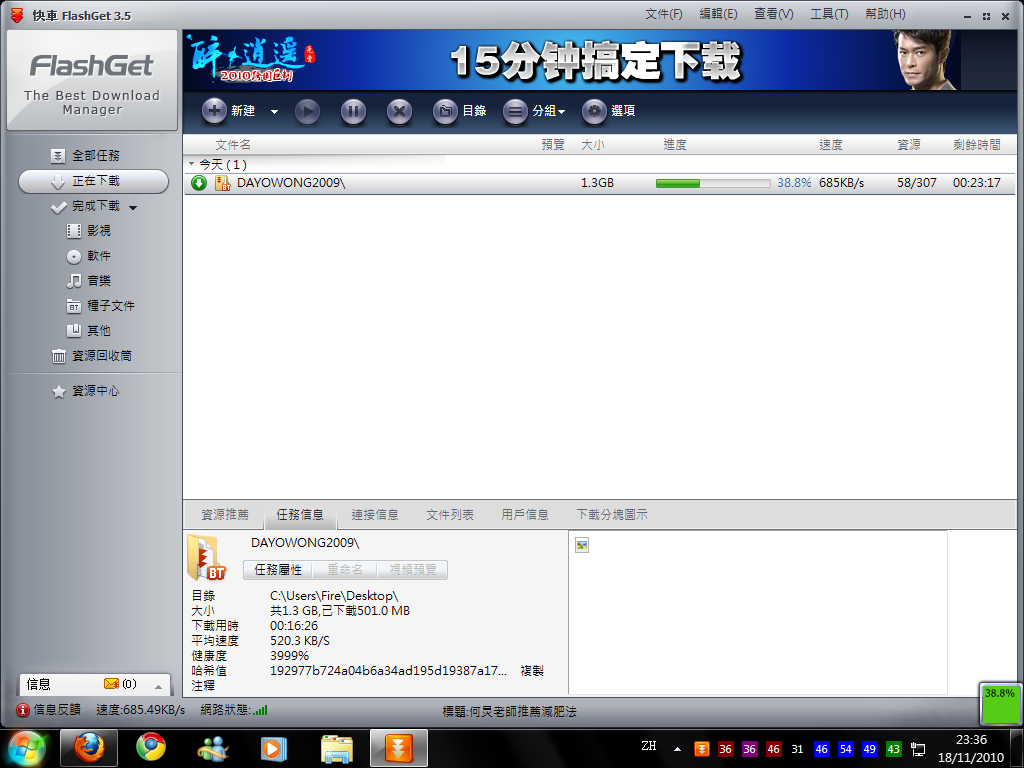Switch to the 文件列表 tab
This screenshot has width=1024, height=768.
450,515
